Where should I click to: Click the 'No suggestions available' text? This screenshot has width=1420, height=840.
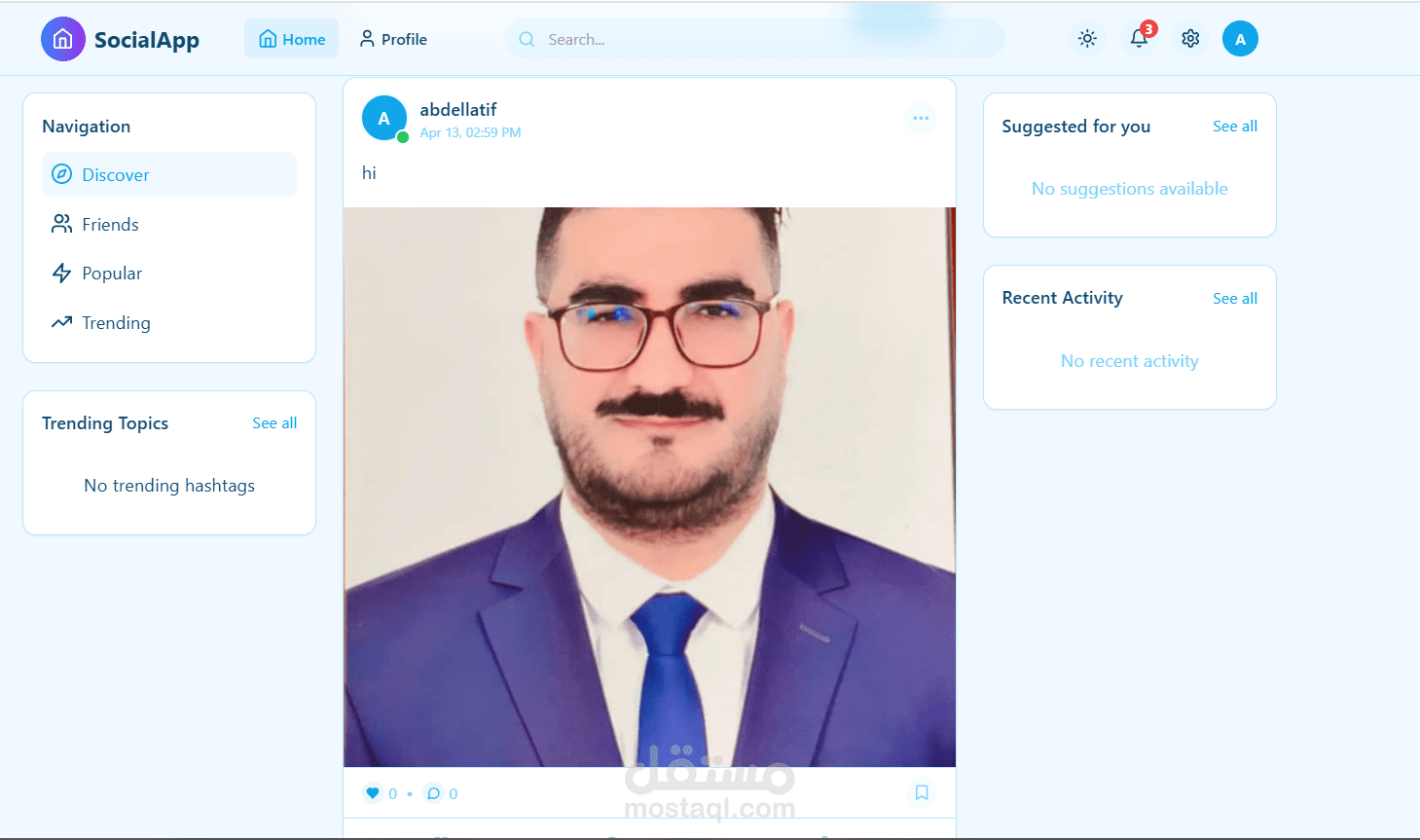click(1130, 189)
